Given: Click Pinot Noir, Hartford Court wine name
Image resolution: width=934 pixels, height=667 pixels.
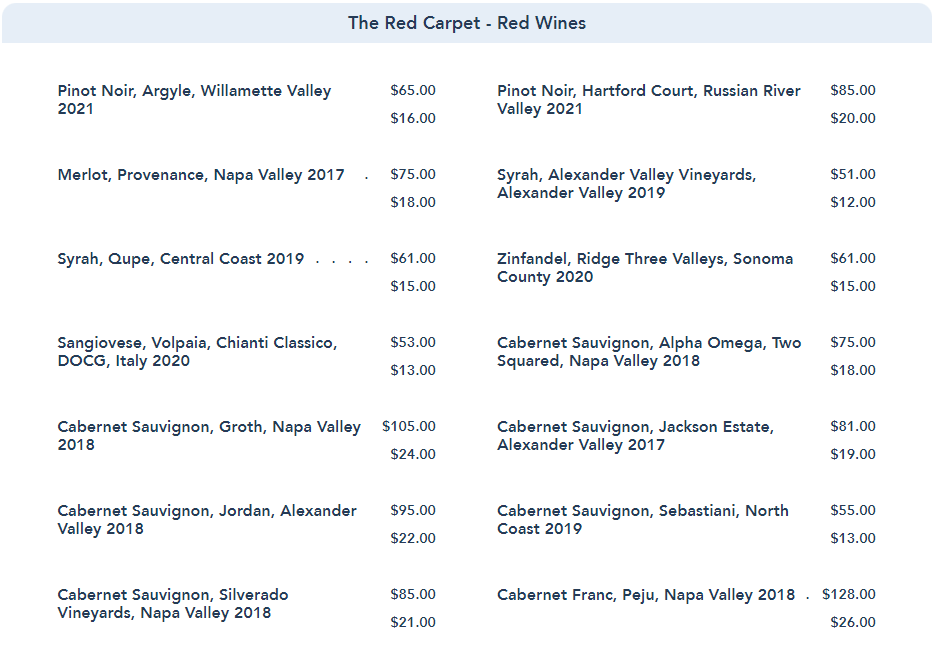Looking at the screenshot, I should pos(649,99).
